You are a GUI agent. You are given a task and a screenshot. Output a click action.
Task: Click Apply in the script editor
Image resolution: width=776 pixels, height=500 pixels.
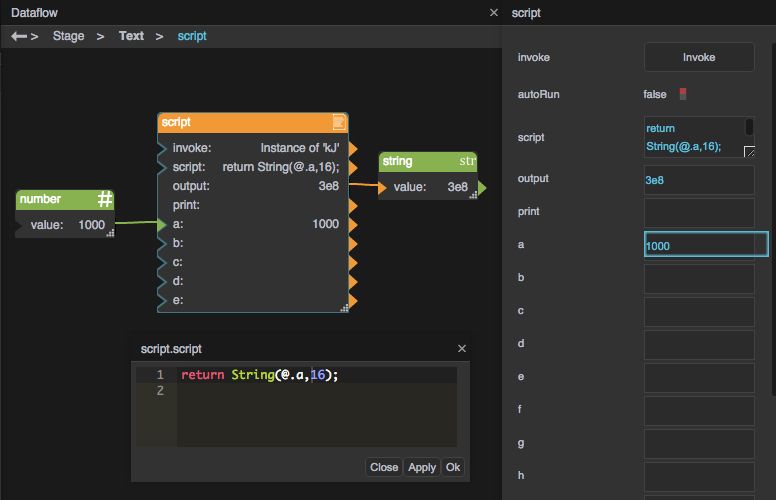pos(422,467)
